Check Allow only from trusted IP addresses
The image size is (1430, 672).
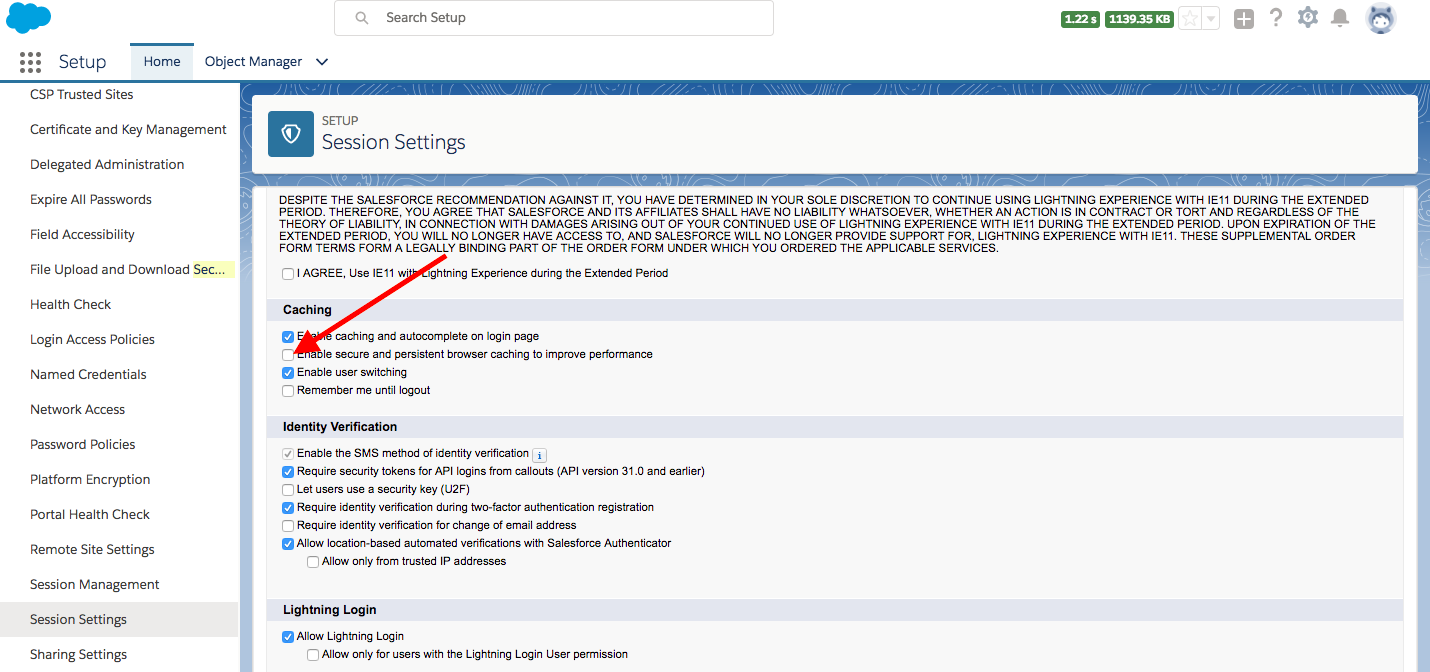coord(313,562)
